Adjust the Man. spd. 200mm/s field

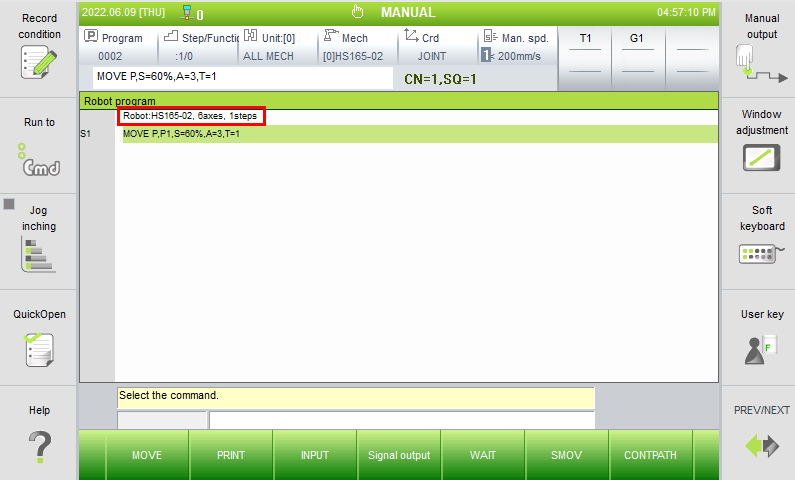[x=518, y=46]
